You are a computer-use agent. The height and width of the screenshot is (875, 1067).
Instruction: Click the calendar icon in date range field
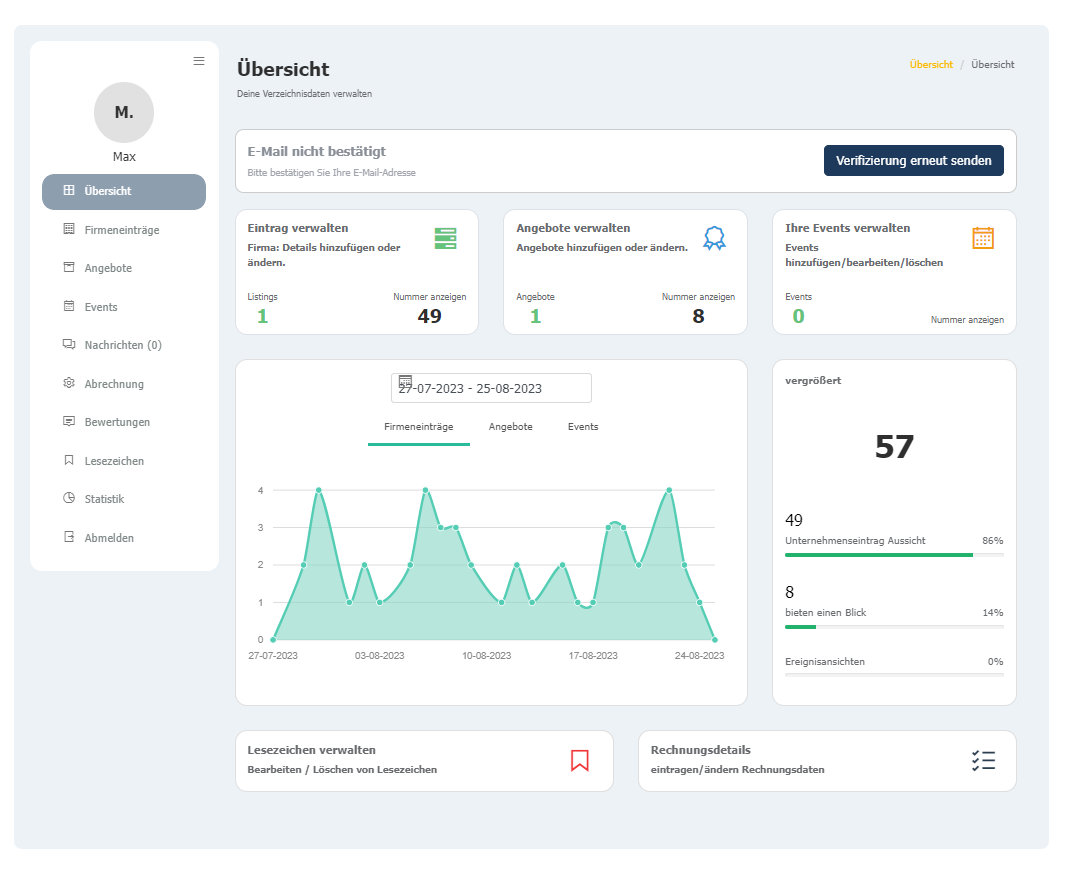coord(405,381)
